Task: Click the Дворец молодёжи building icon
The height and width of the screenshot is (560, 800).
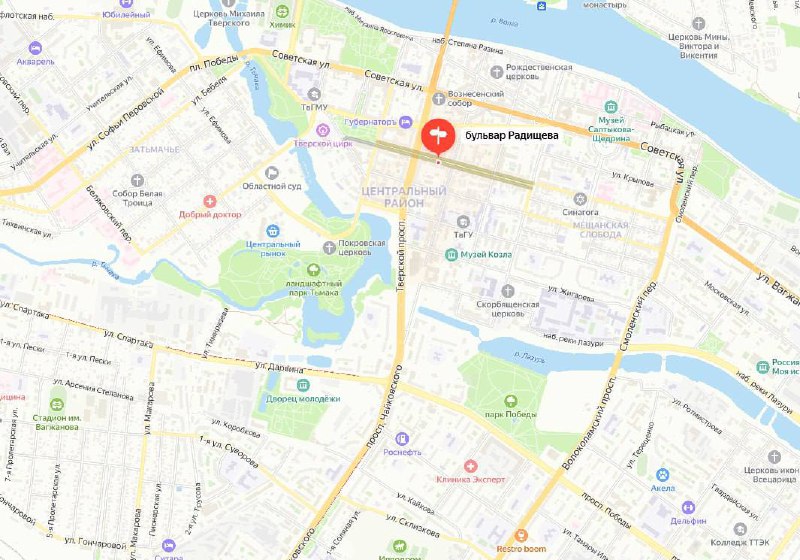Action: (x=303, y=385)
